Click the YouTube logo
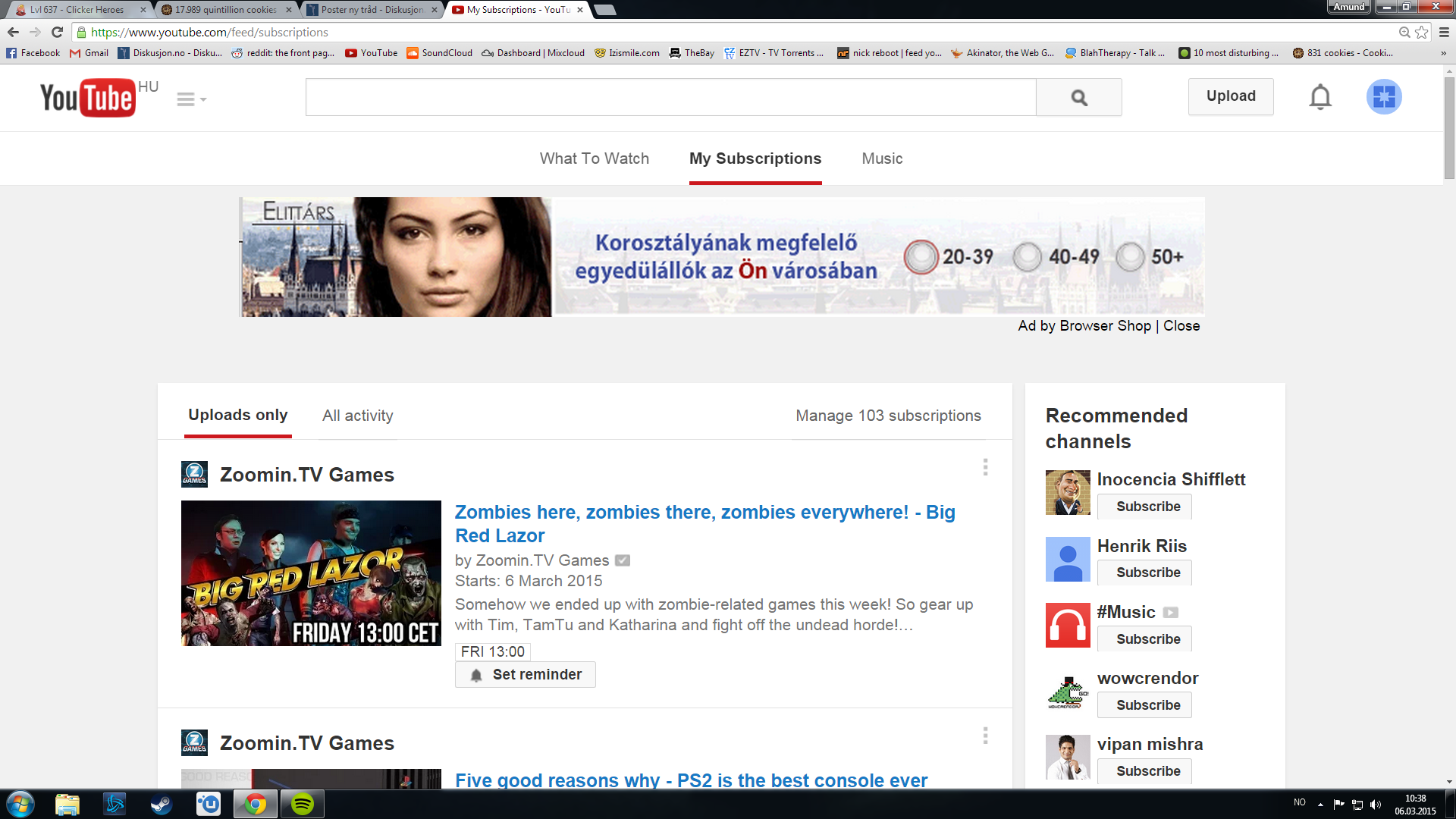The width and height of the screenshot is (1456, 819). point(88,98)
